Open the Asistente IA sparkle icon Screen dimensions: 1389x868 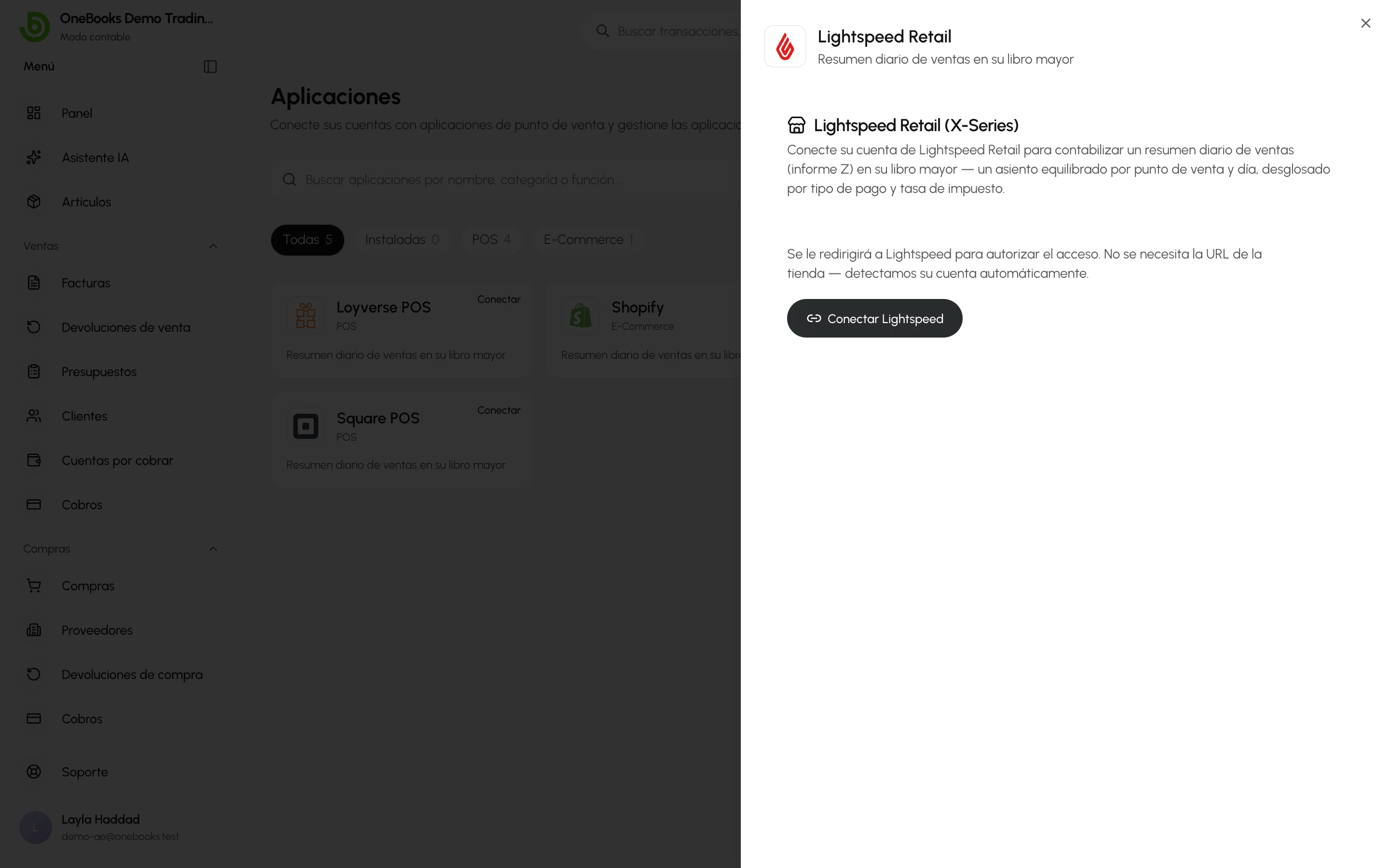click(34, 157)
